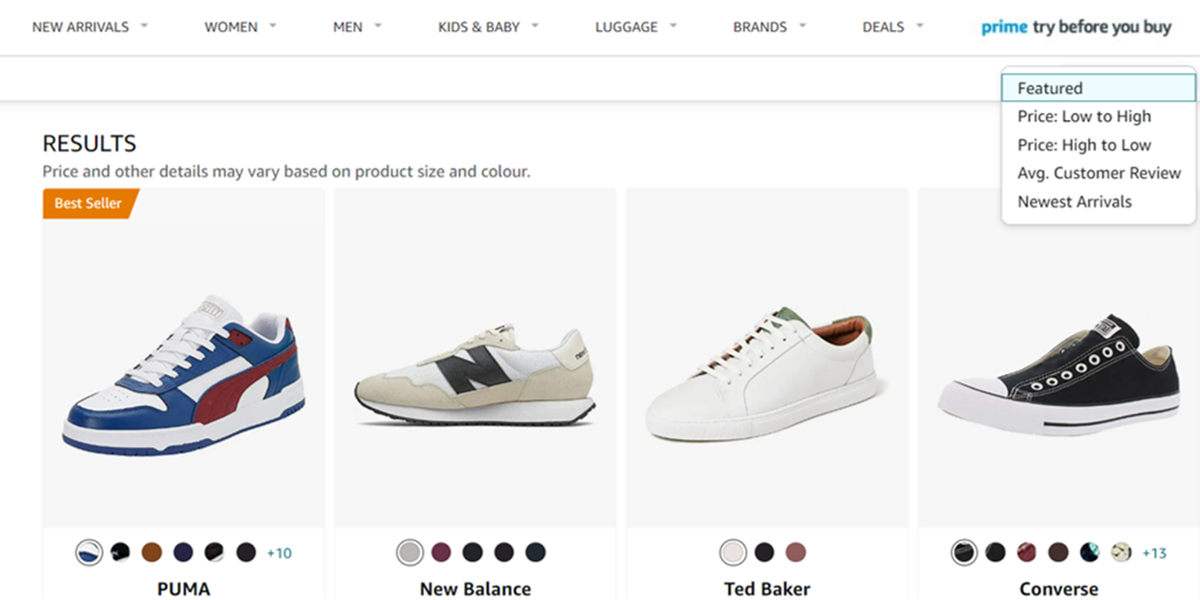This screenshot has height=600, width=1200.
Task: Expand the WOMEN category dropdown
Action: pos(232,27)
